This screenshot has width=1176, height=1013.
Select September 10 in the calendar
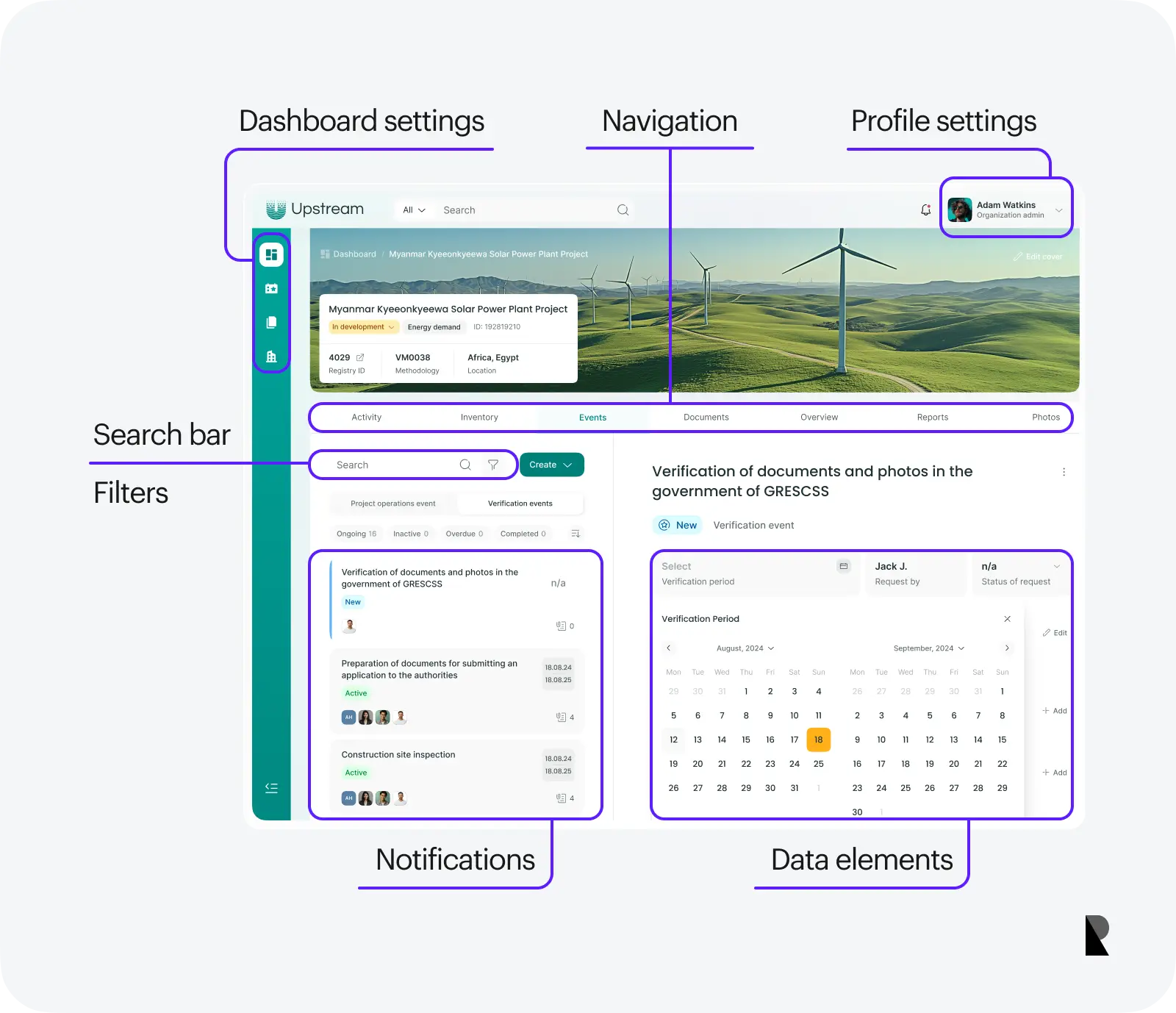[x=881, y=740]
